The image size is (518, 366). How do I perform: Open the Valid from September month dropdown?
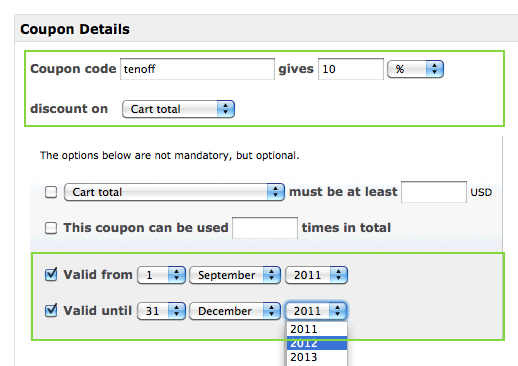(235, 275)
